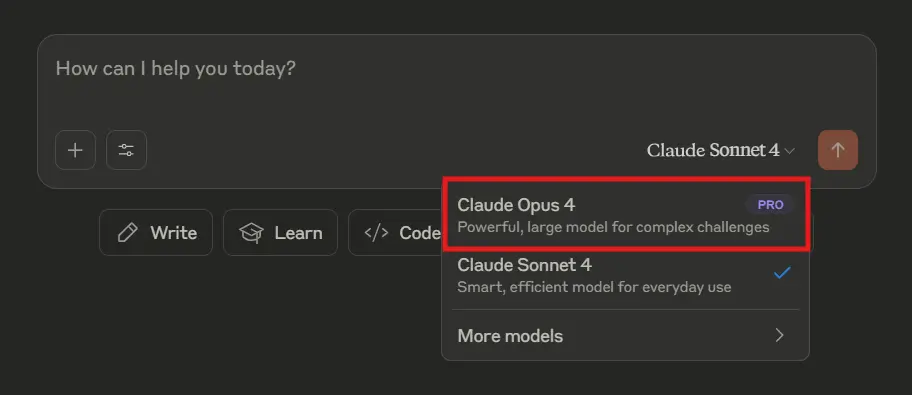Open the More models menu item
Image resolution: width=912 pixels, height=395 pixels.
625,336
